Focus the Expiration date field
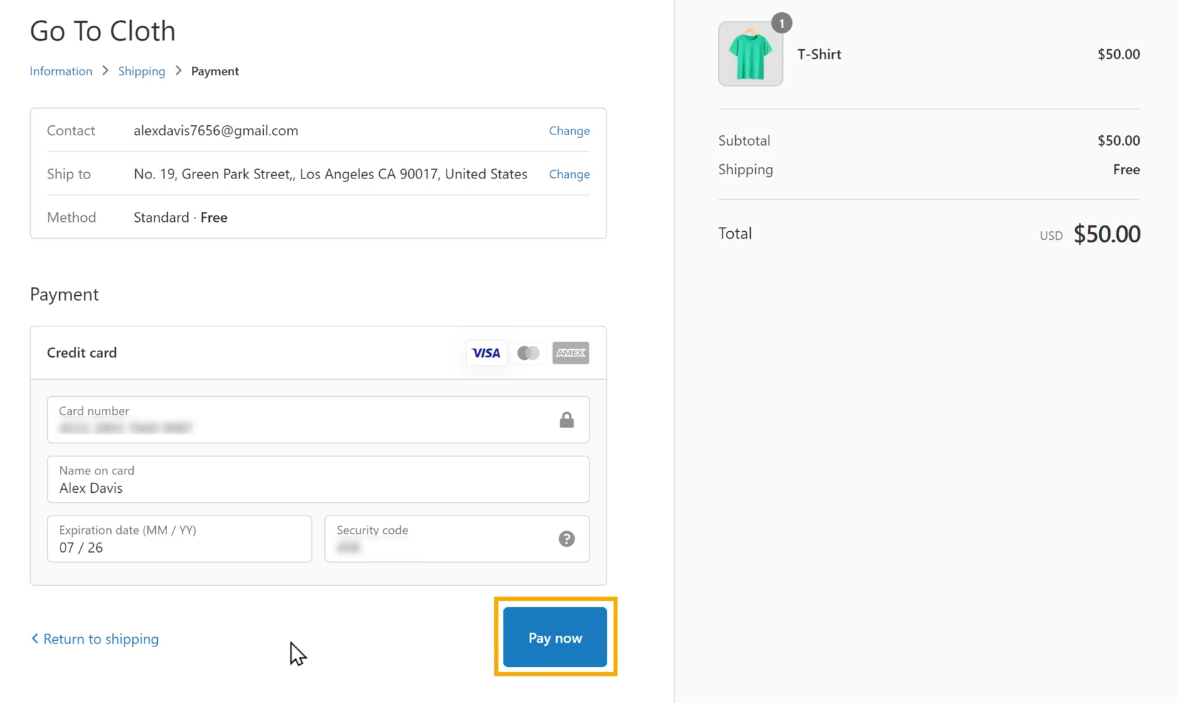 tap(179, 539)
